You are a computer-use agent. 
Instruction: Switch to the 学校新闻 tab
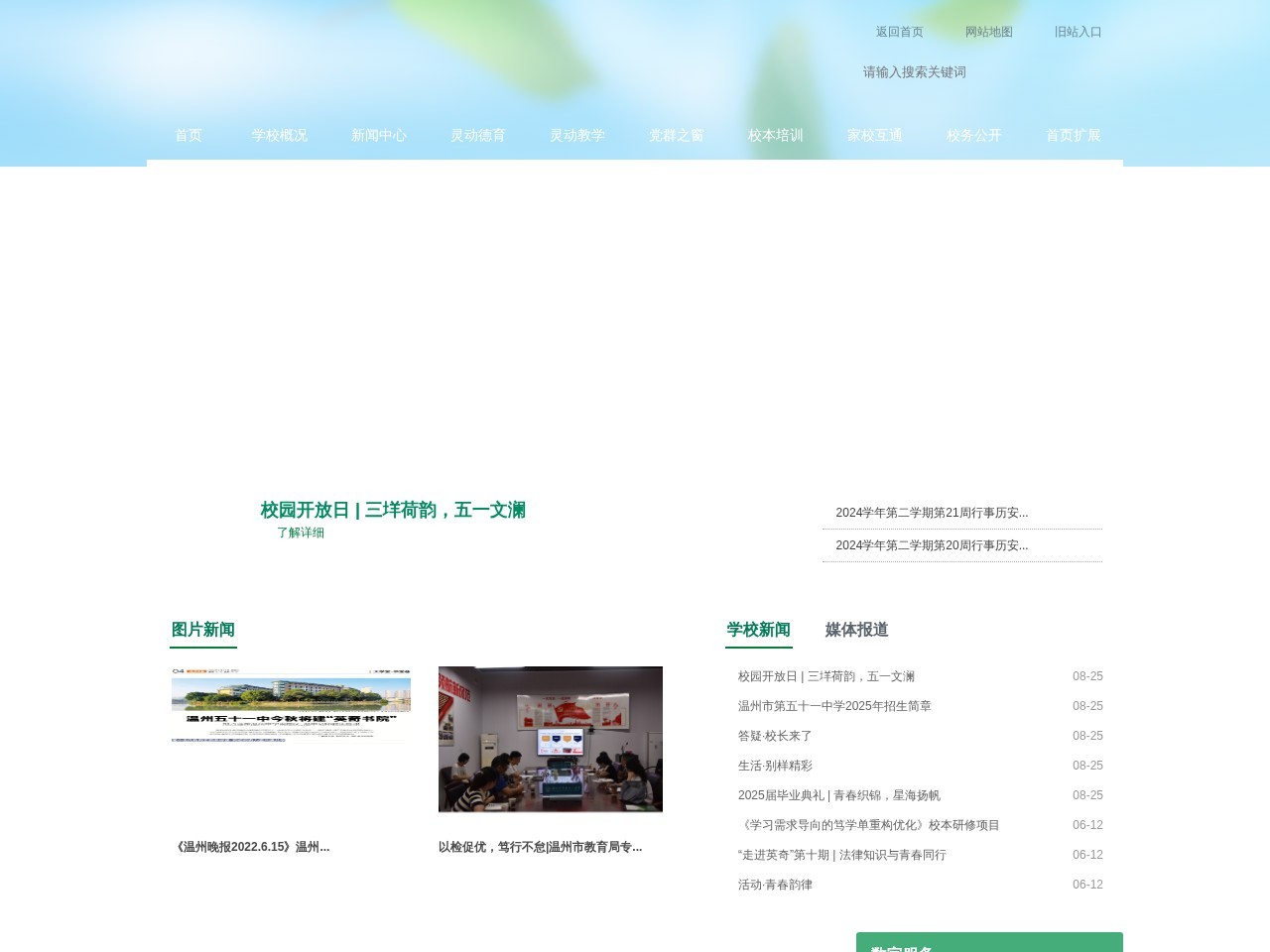758,630
